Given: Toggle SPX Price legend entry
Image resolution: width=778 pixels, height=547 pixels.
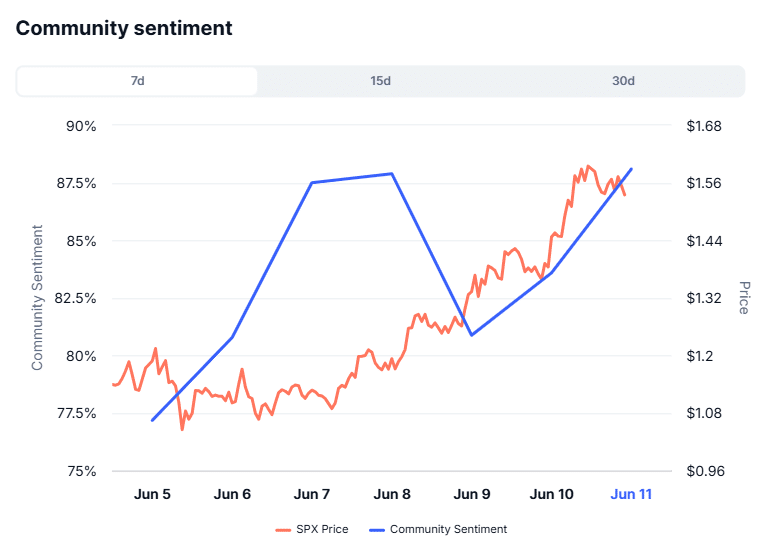Looking at the screenshot, I should point(322,529).
